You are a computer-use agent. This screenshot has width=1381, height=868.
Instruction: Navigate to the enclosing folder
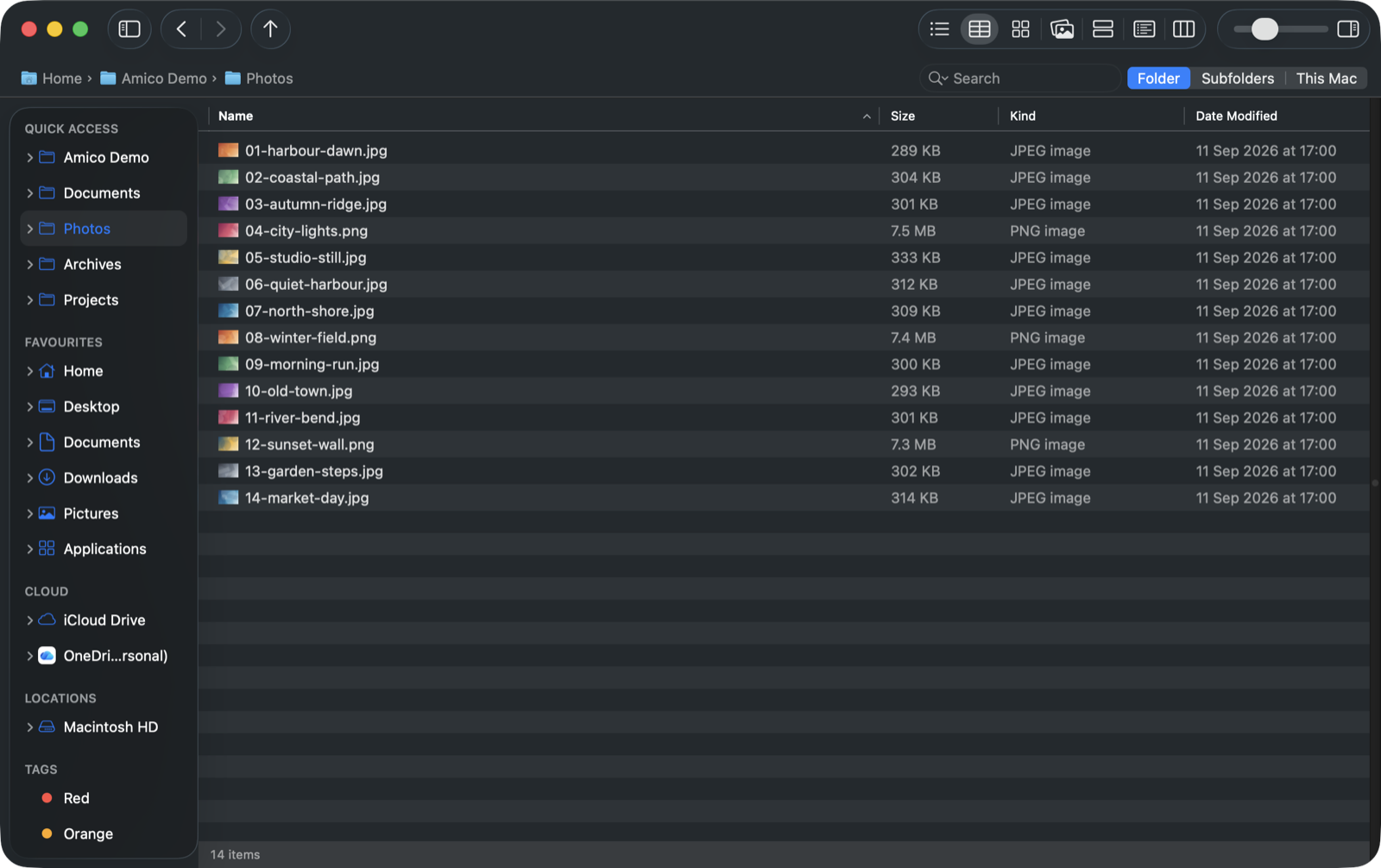(x=270, y=29)
